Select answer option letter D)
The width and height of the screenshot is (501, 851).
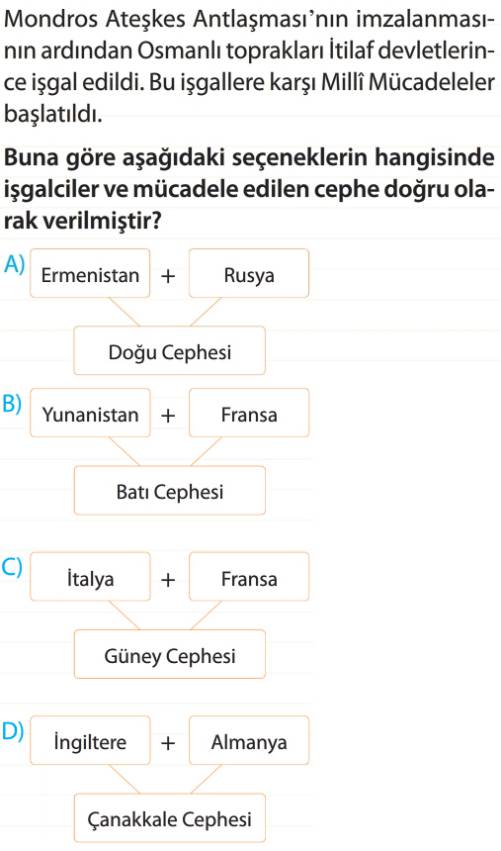pyautogui.click(x=14, y=731)
